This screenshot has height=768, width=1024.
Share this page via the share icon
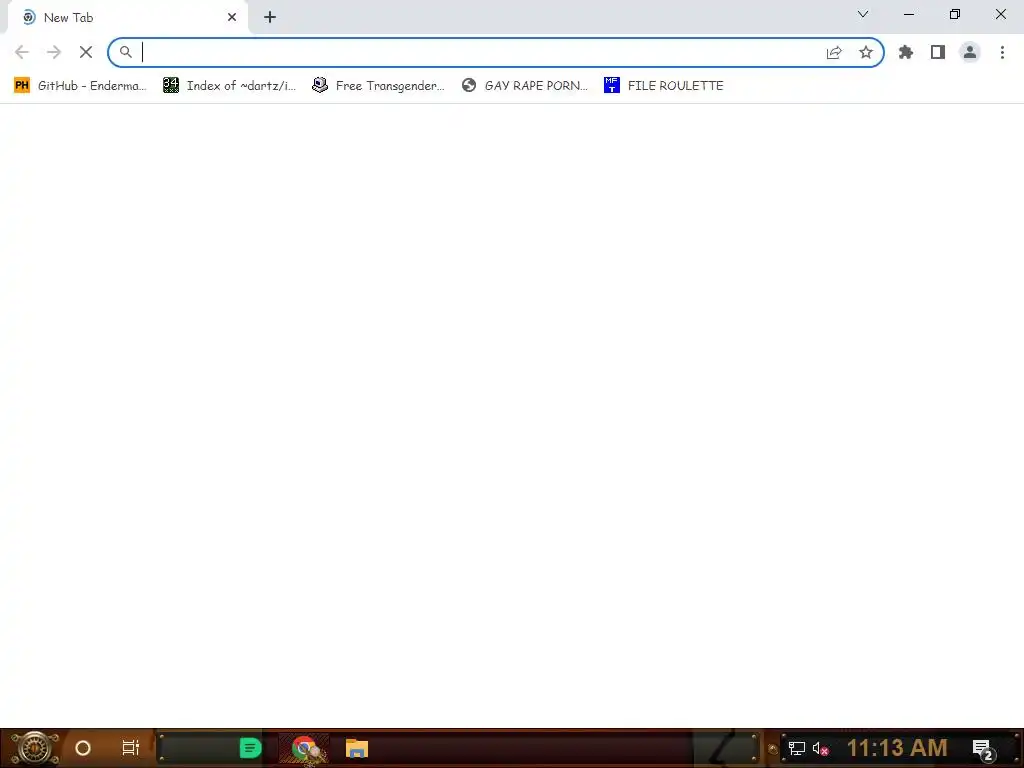834,52
